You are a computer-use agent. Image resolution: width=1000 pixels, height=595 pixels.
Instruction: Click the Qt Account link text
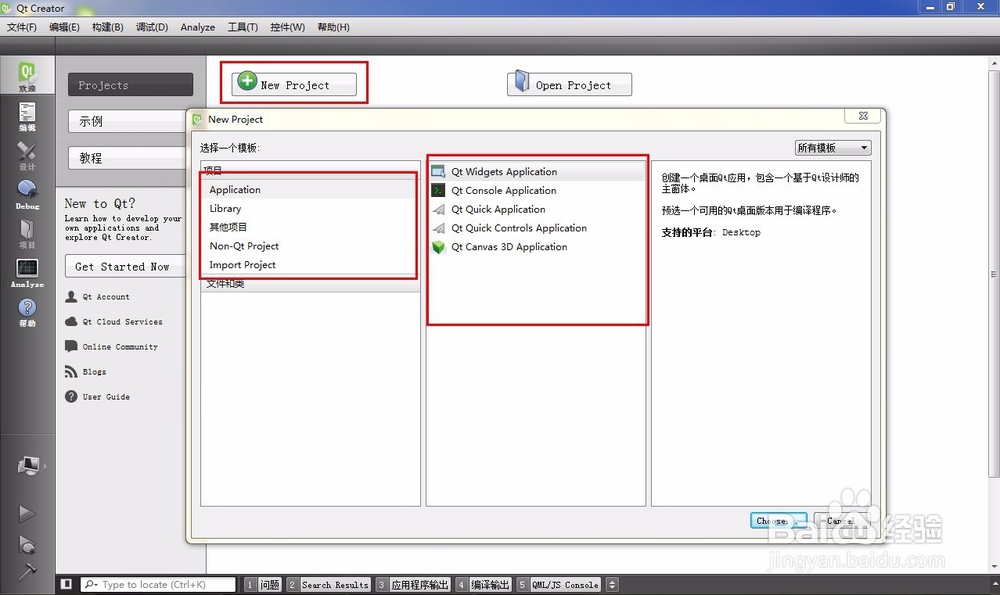click(106, 297)
